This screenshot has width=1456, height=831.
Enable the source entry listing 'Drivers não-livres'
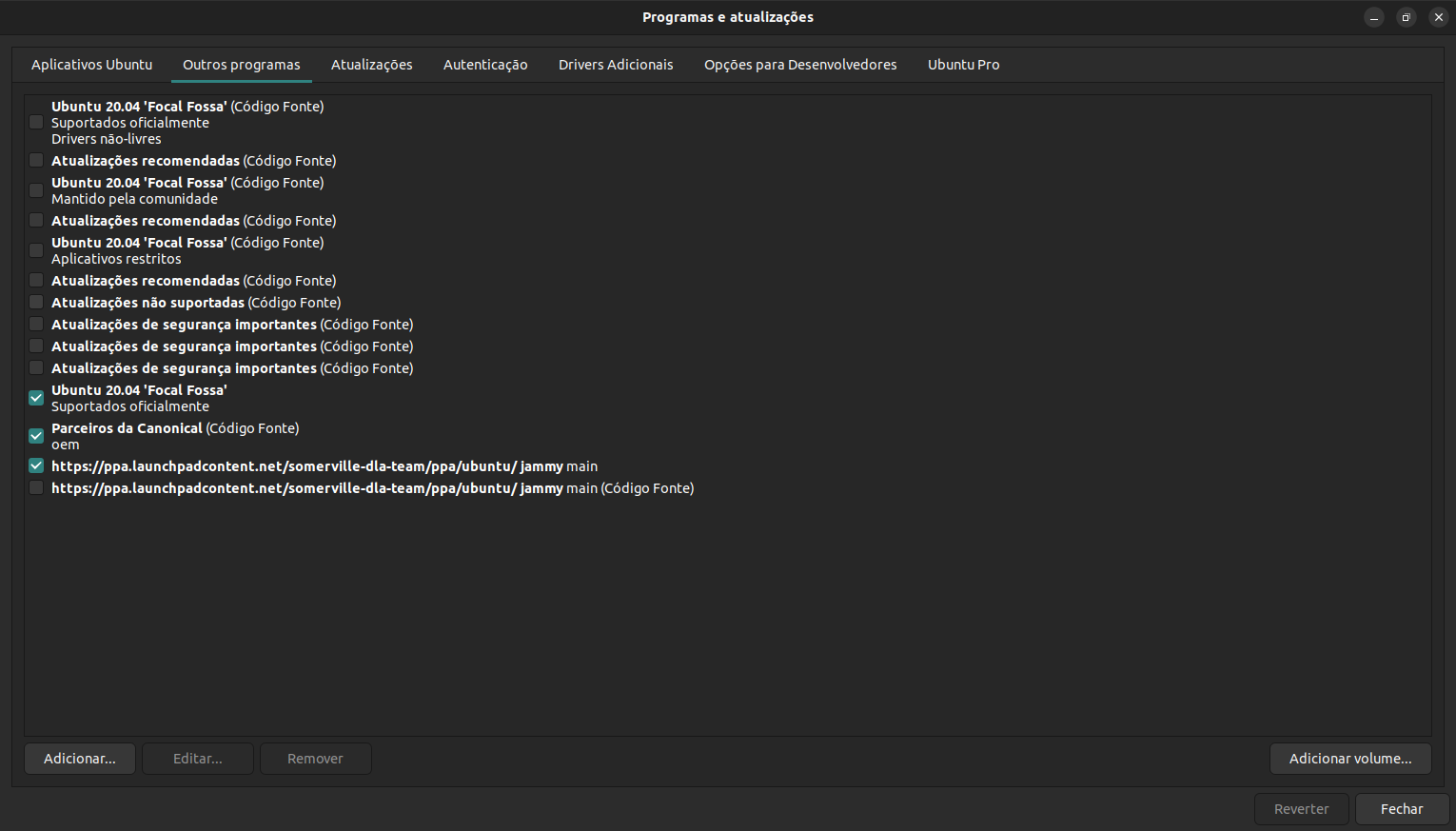coord(36,122)
